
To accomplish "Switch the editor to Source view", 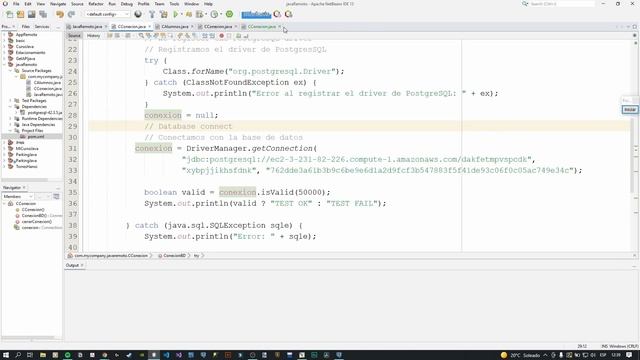I will pos(74,36).
